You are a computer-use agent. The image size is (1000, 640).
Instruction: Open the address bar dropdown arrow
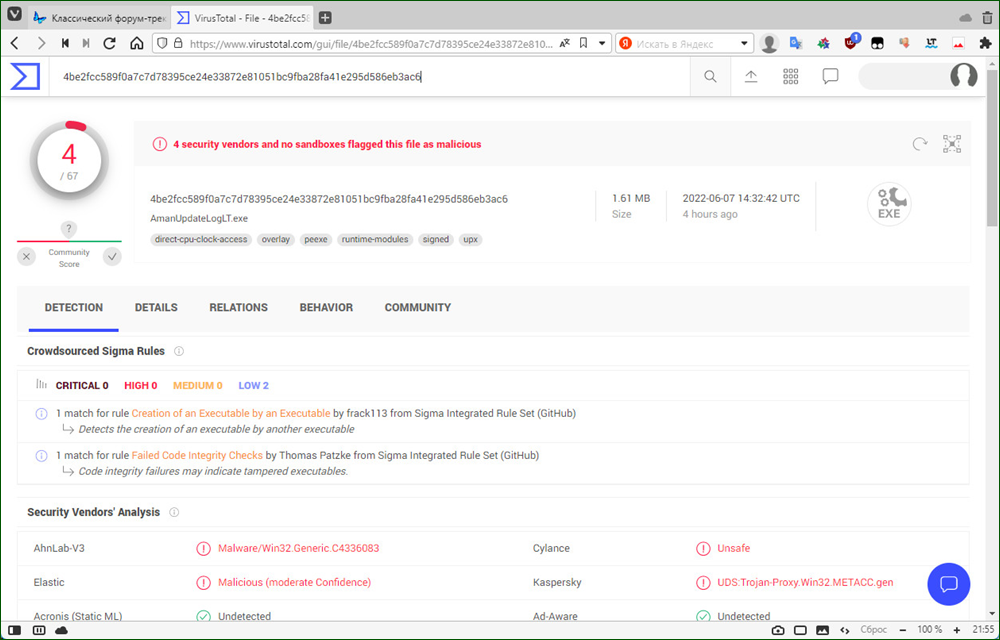602,43
